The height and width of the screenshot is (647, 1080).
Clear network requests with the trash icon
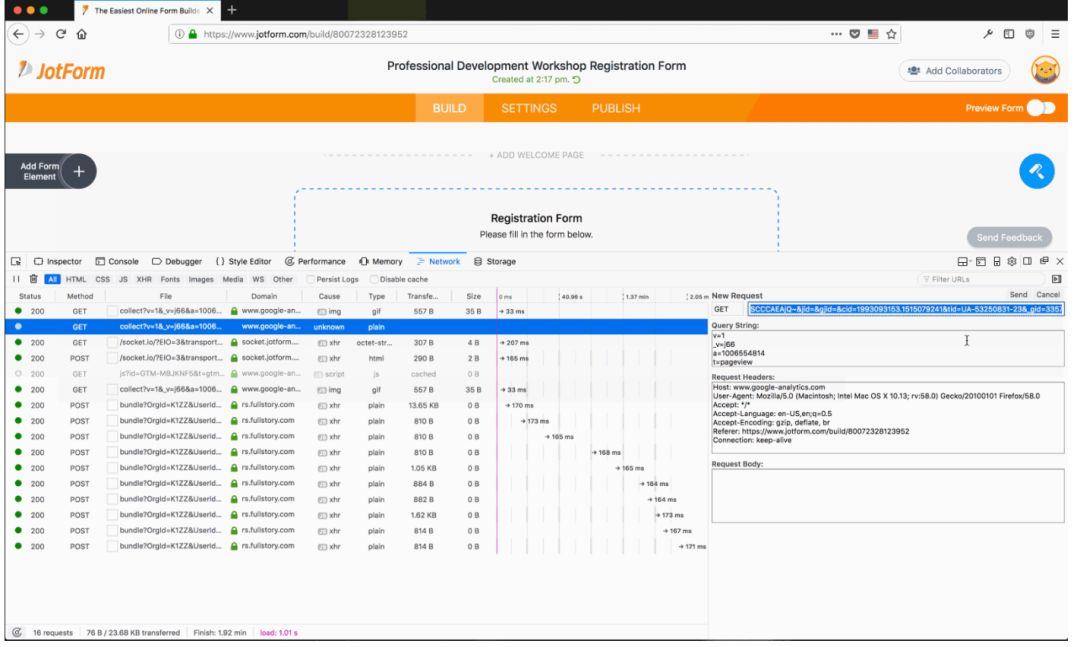coord(32,278)
